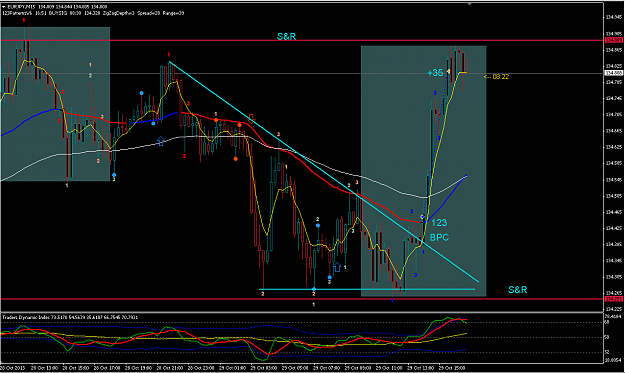Click the red price tag on the upper resistance line
The image size is (625, 373).
click(614, 40)
